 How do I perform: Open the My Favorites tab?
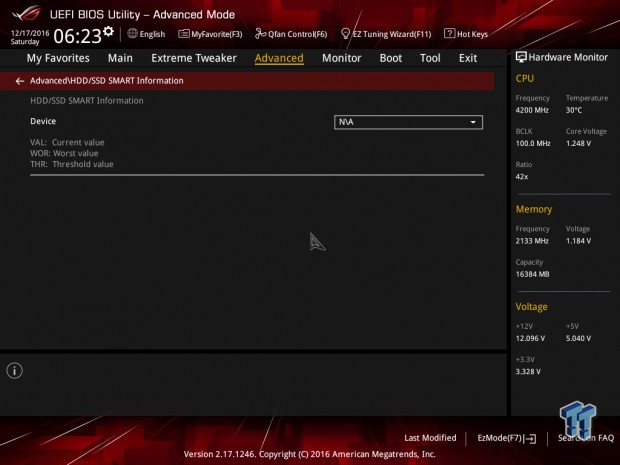(58, 58)
